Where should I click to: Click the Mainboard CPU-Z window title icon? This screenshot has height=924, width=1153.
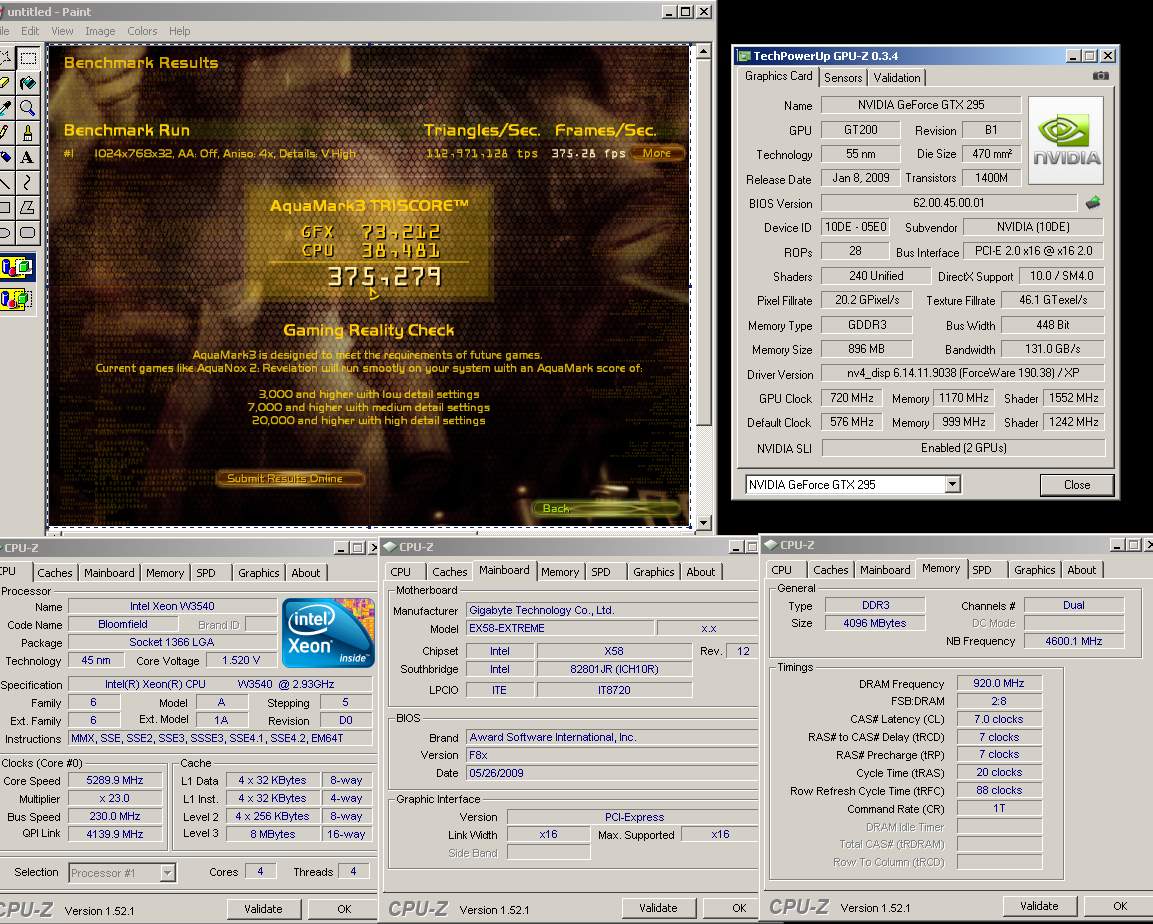(x=390, y=546)
